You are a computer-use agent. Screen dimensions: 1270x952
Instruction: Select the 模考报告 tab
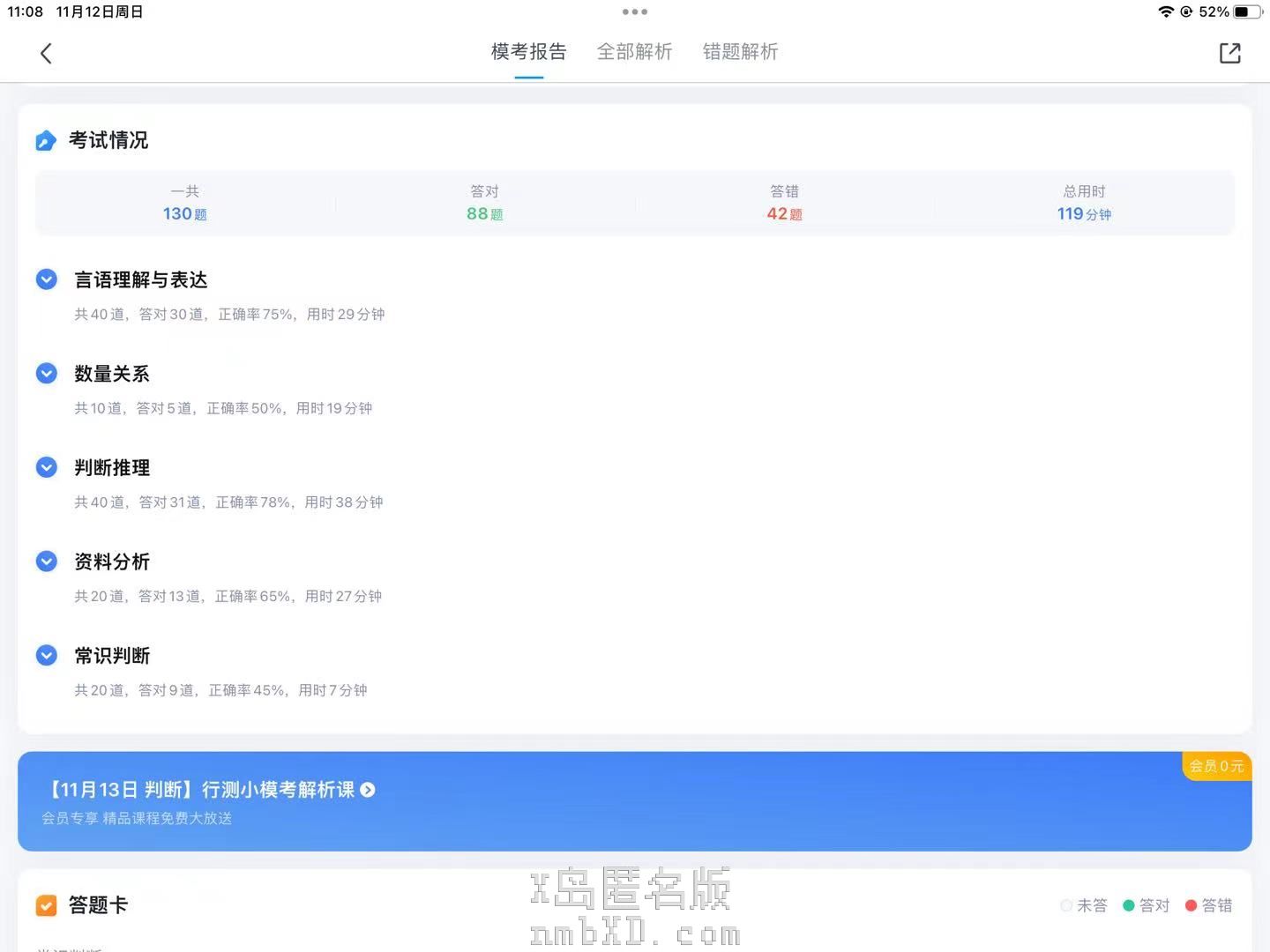tap(528, 52)
